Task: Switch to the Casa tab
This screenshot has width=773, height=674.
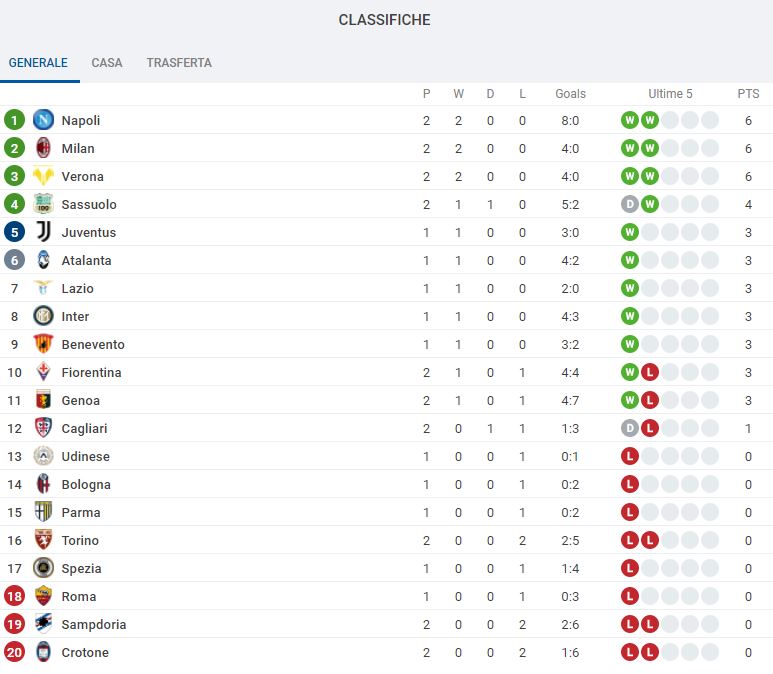Action: tap(107, 62)
